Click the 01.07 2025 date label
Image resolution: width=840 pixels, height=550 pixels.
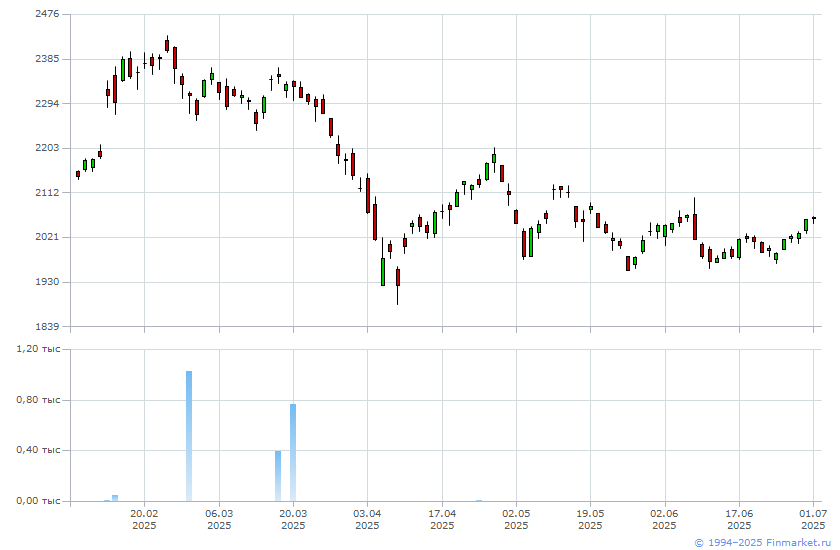coord(813,519)
